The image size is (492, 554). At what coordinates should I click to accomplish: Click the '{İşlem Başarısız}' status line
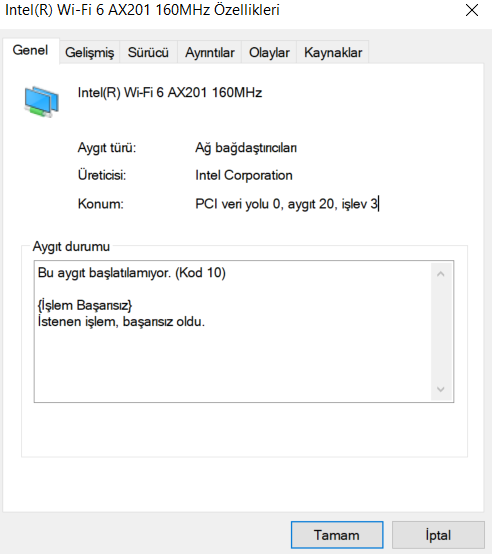(x=85, y=305)
